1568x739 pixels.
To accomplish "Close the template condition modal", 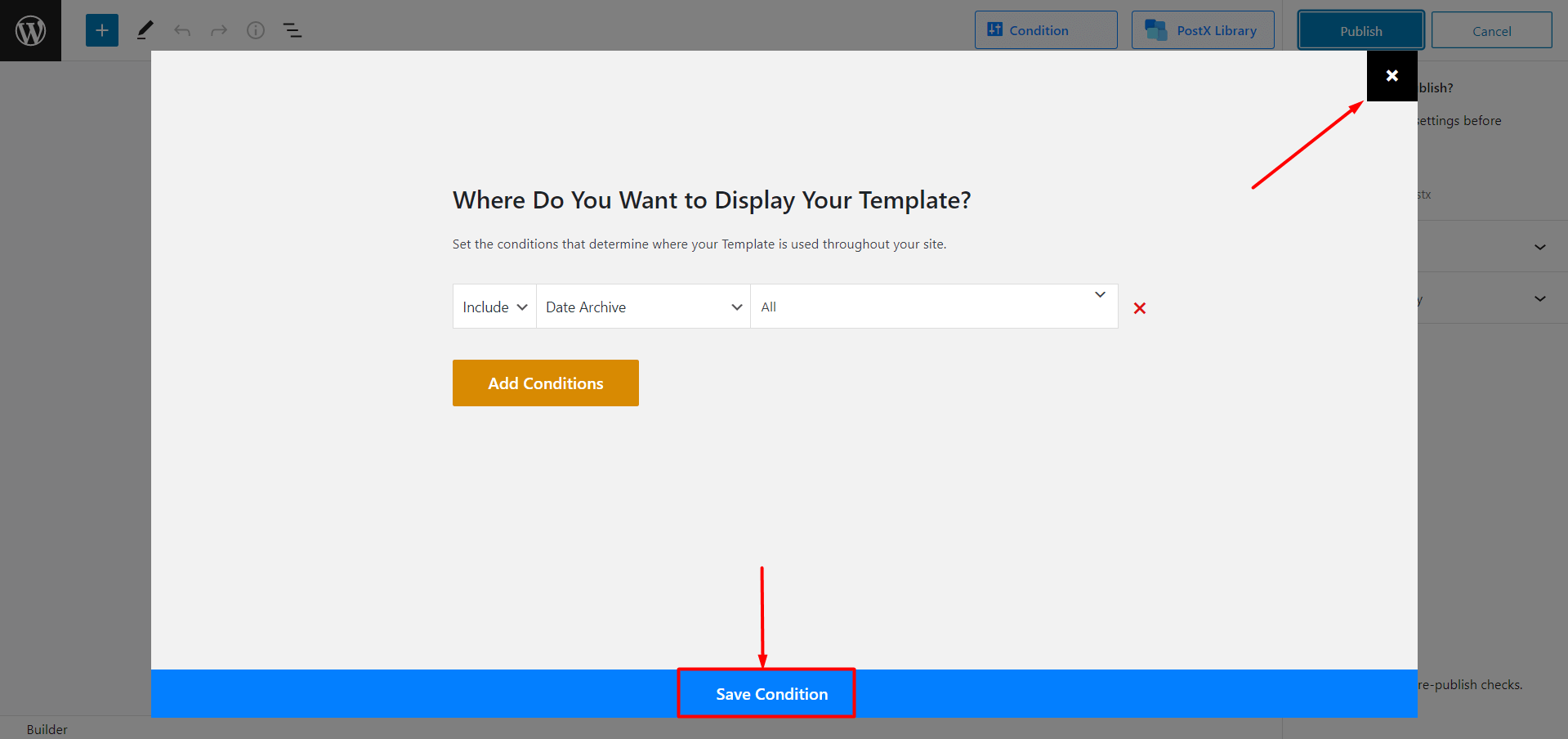I will [1392, 75].
